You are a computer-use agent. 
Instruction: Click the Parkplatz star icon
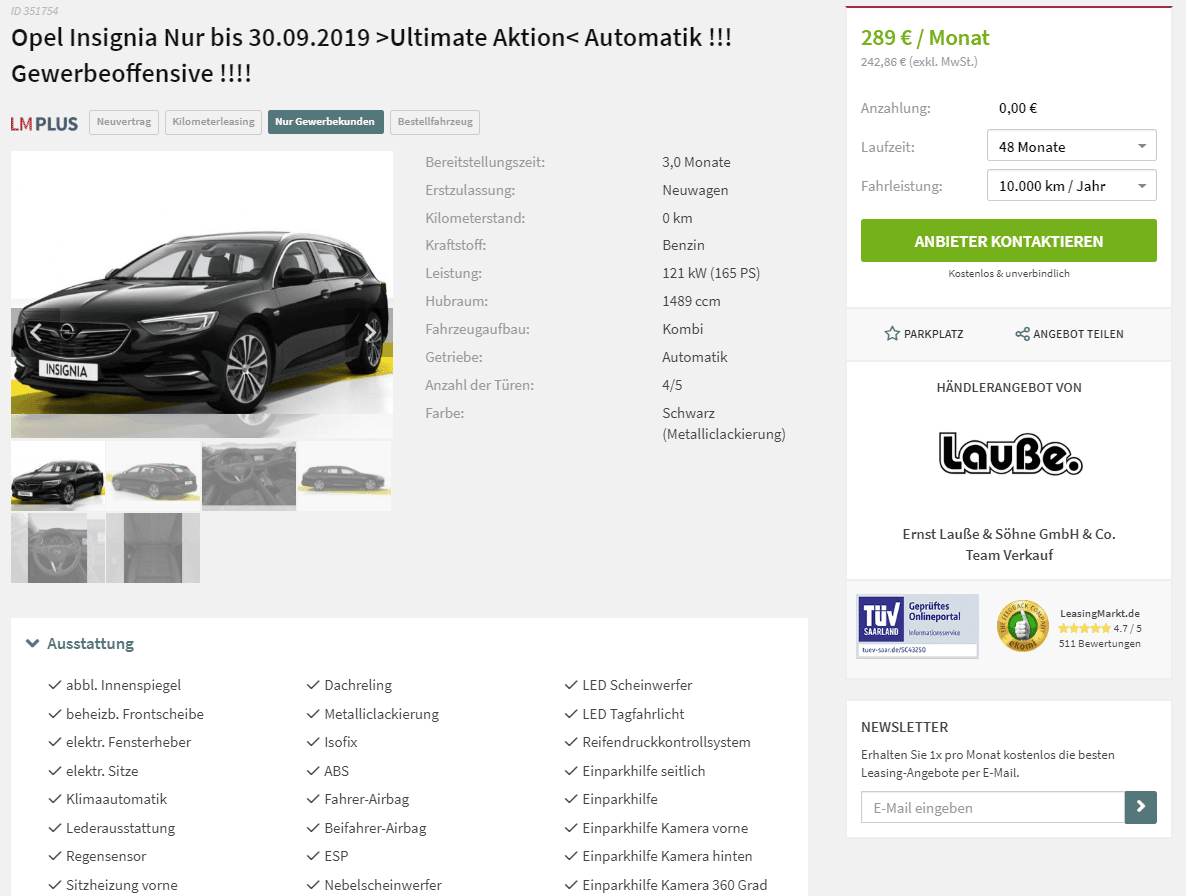[892, 333]
